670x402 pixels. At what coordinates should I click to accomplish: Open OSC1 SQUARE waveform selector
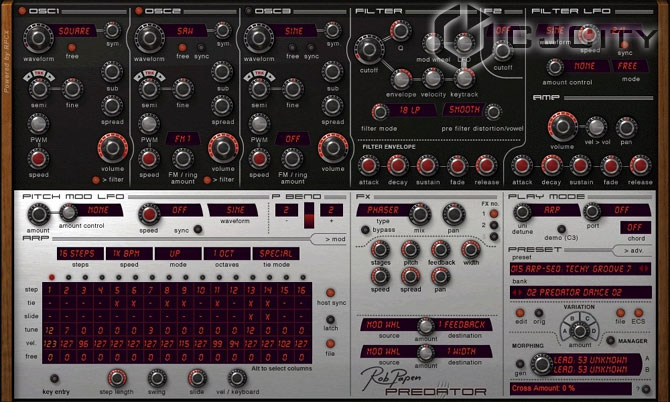(x=74, y=31)
